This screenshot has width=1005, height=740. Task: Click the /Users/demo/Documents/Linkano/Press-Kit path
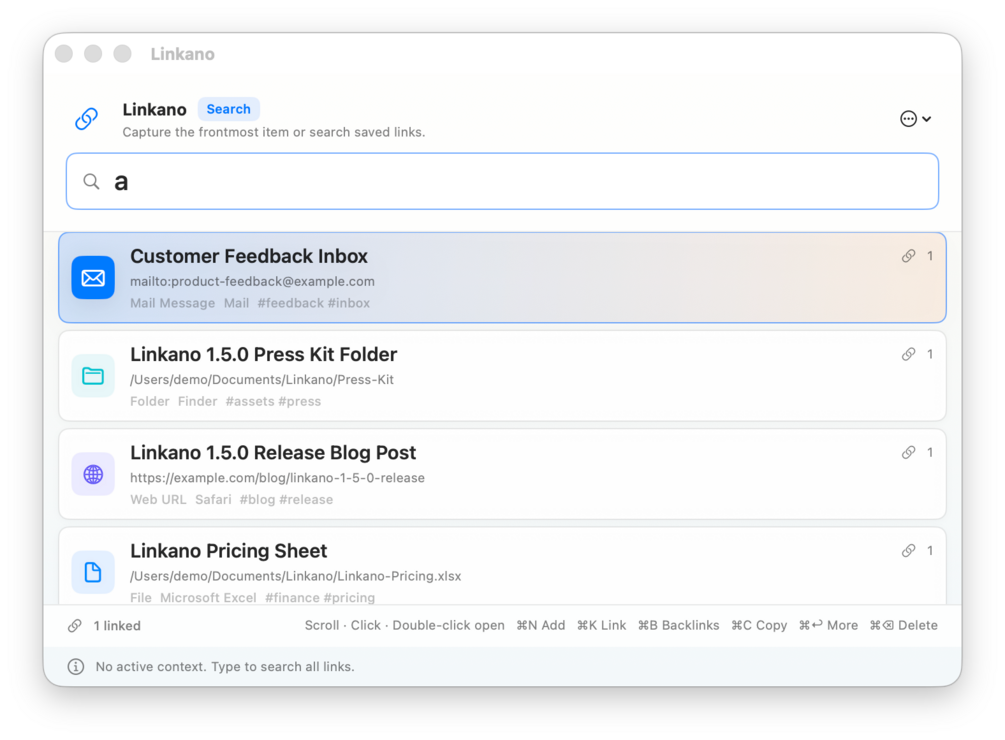(x=262, y=379)
